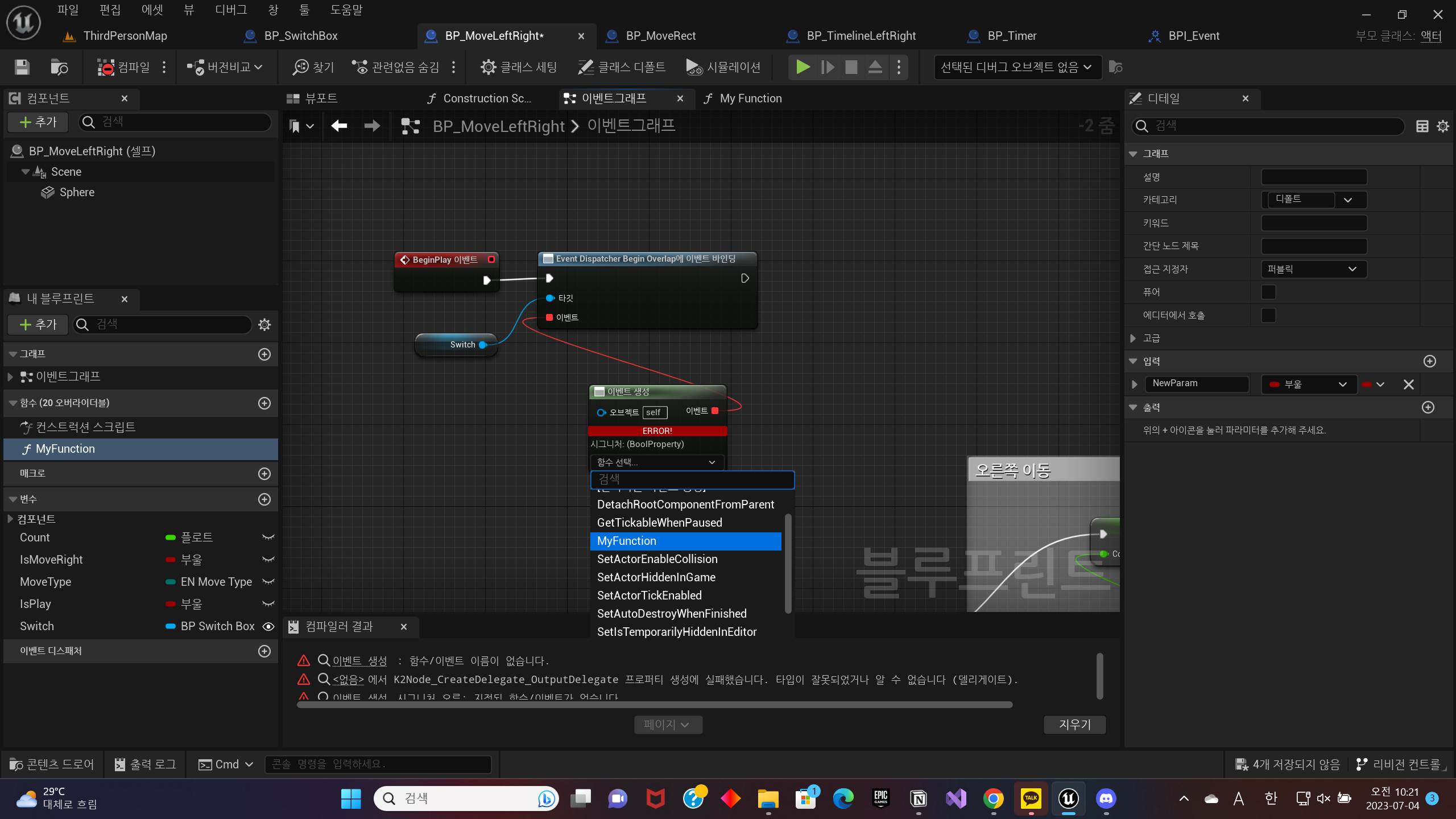1456x819 pixels.
Task: Open the 찾기 (find) tool
Action: tap(313, 67)
